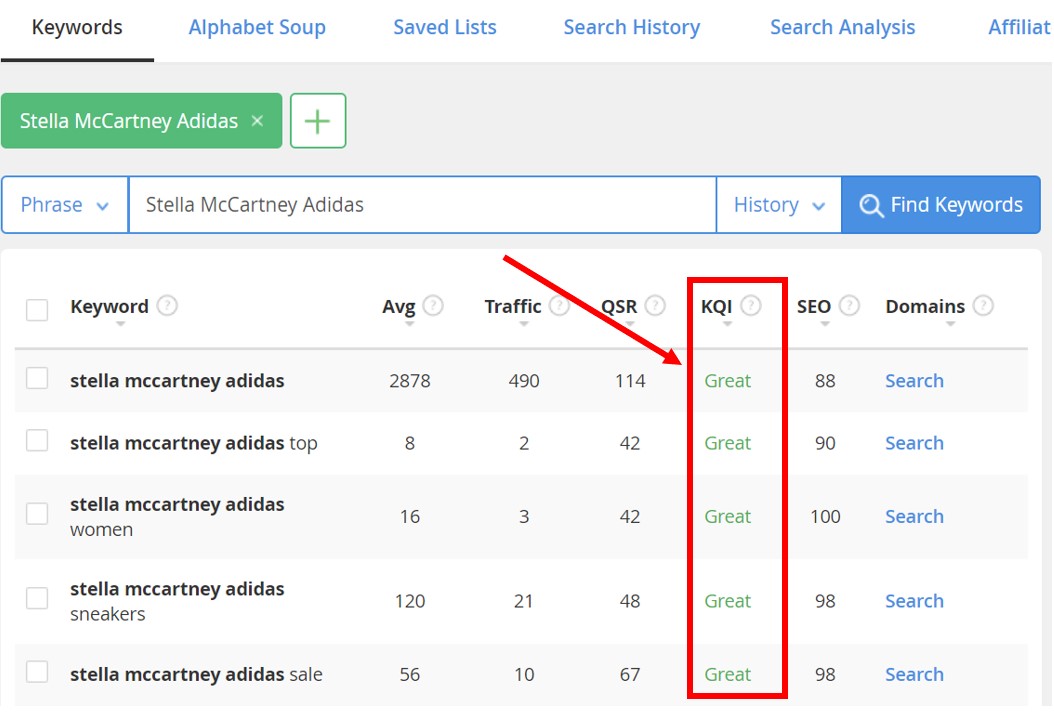
Task: Open help icon next to QSR header
Action: coord(655,306)
